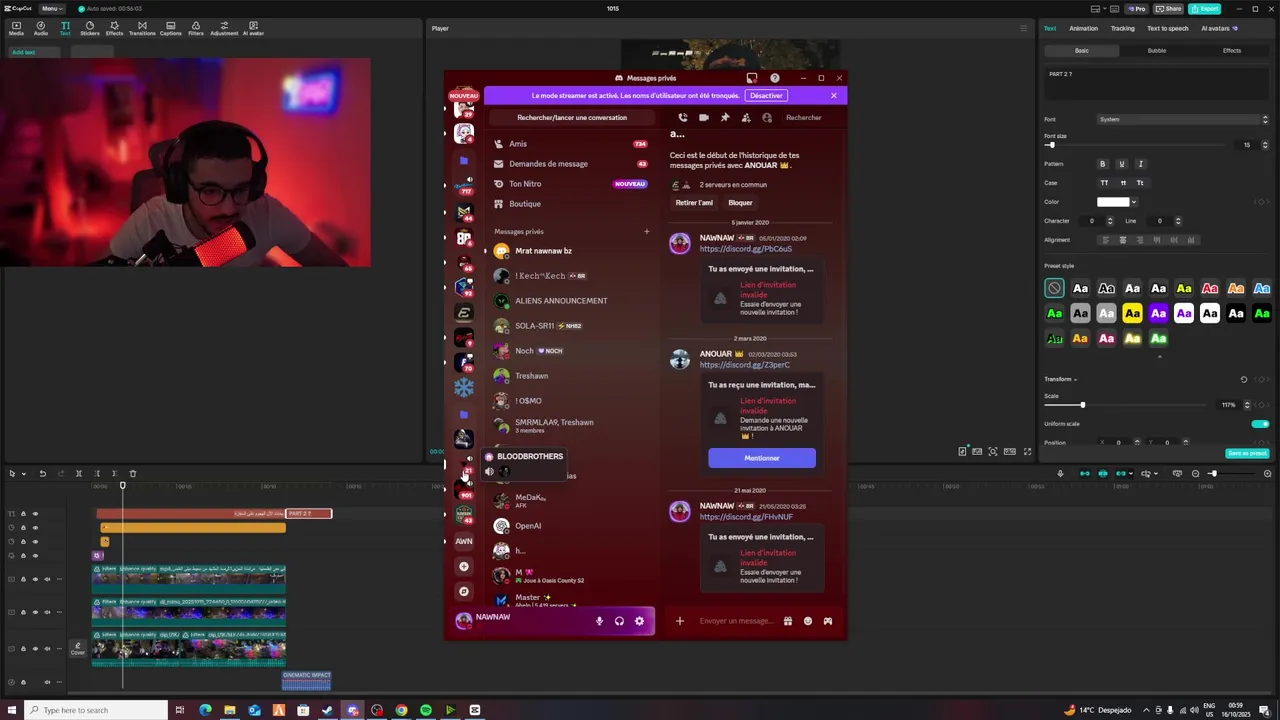Select the Stickers tool in CapCut
Image resolution: width=1280 pixels, height=720 pixels.
coord(90,28)
